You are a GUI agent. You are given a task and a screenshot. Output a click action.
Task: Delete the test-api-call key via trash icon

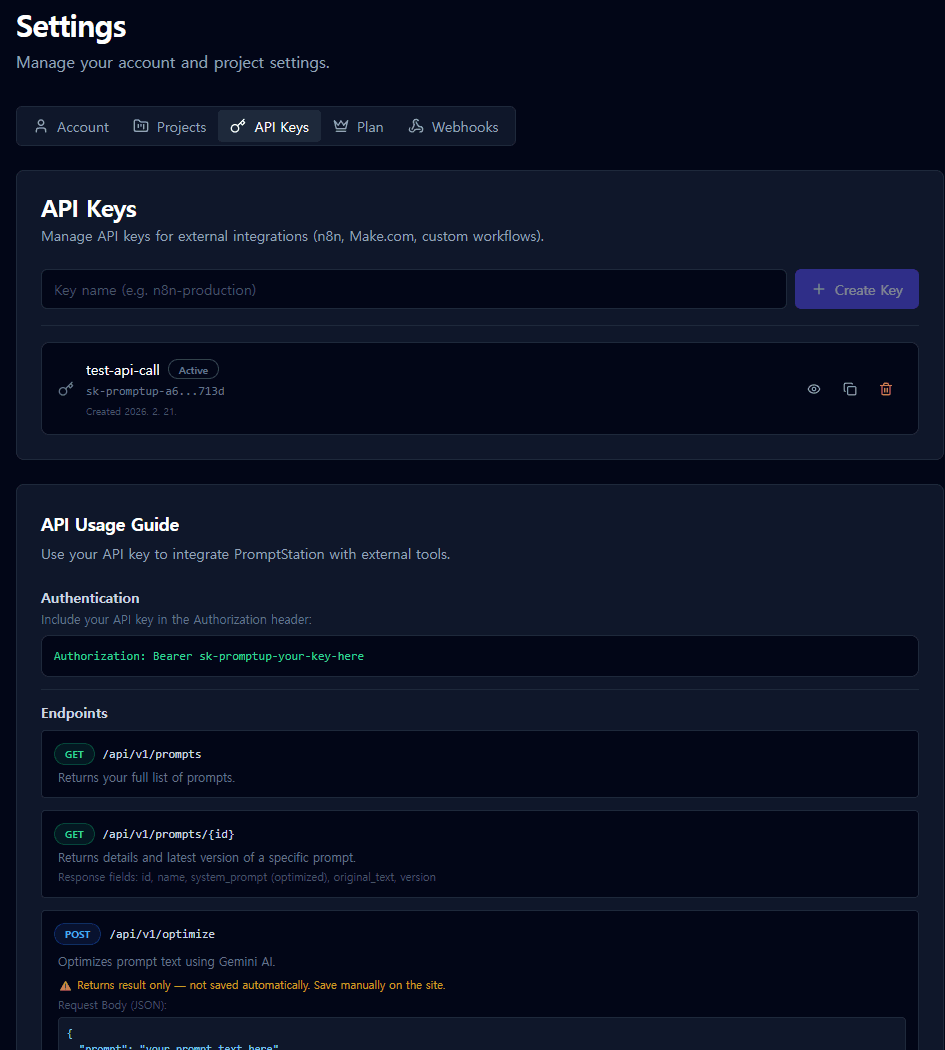click(x=885, y=389)
